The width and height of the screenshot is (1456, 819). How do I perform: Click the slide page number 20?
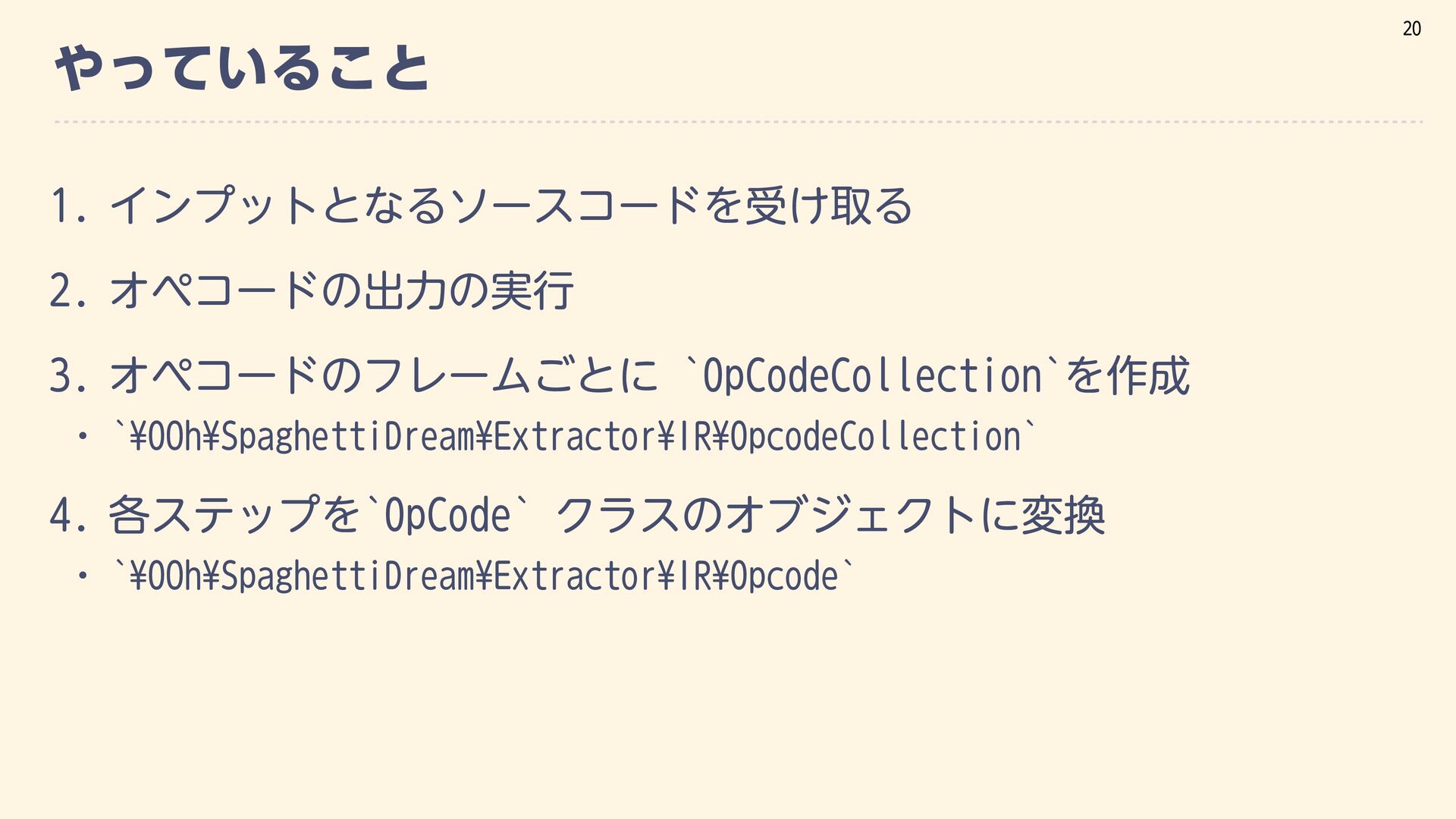click(x=1411, y=29)
